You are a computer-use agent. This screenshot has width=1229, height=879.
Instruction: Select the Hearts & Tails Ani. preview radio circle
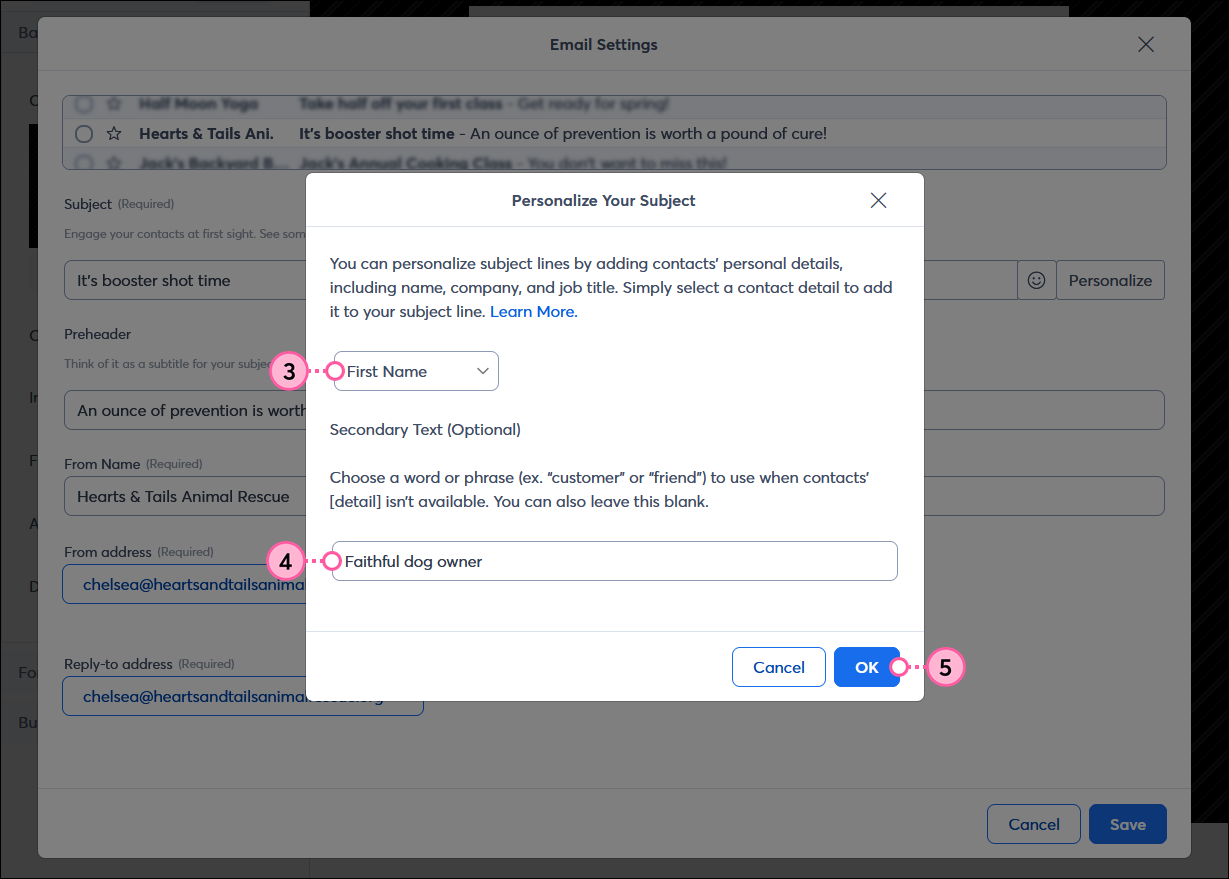pyautogui.click(x=84, y=134)
